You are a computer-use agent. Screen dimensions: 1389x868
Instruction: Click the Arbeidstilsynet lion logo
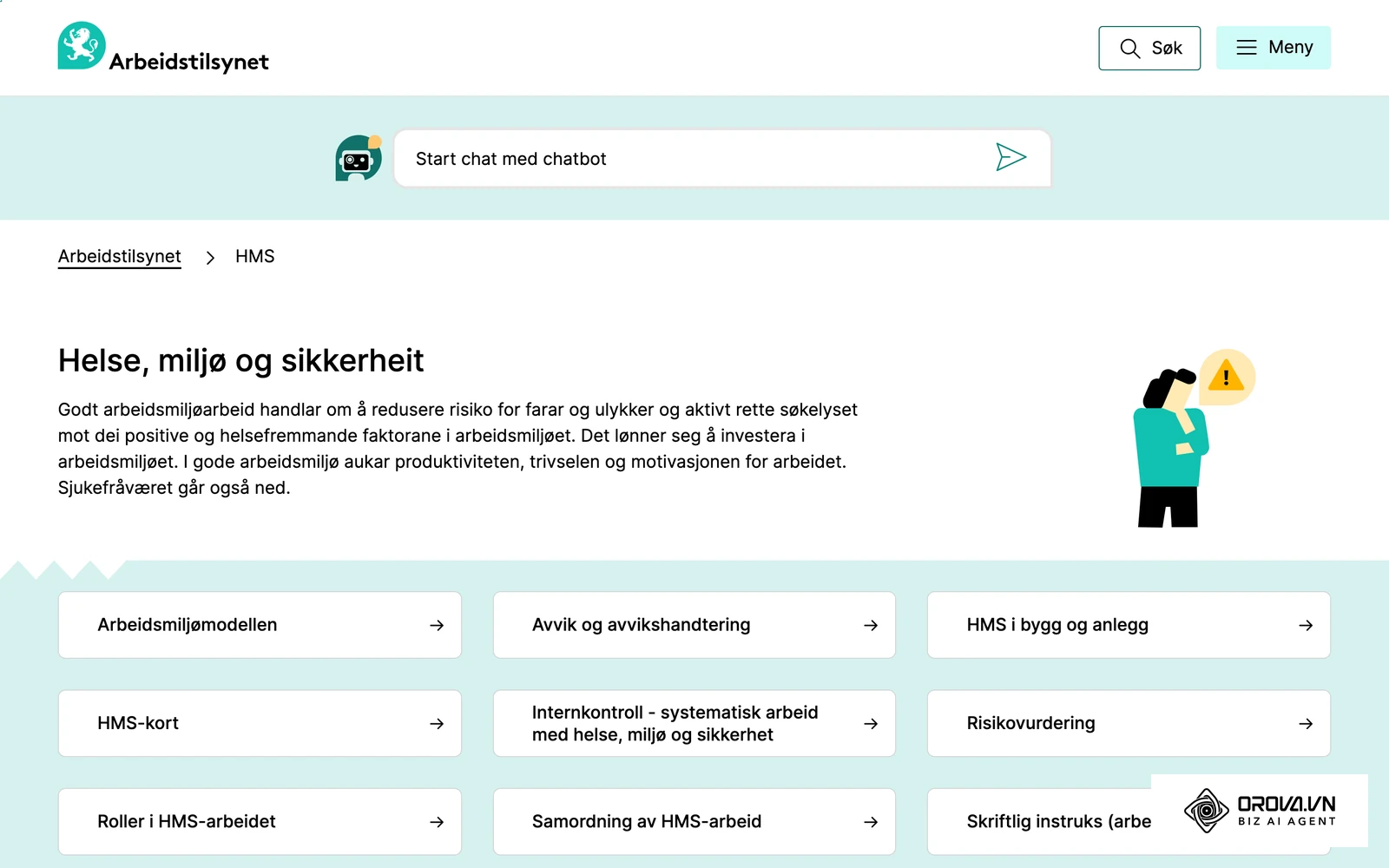tap(82, 45)
